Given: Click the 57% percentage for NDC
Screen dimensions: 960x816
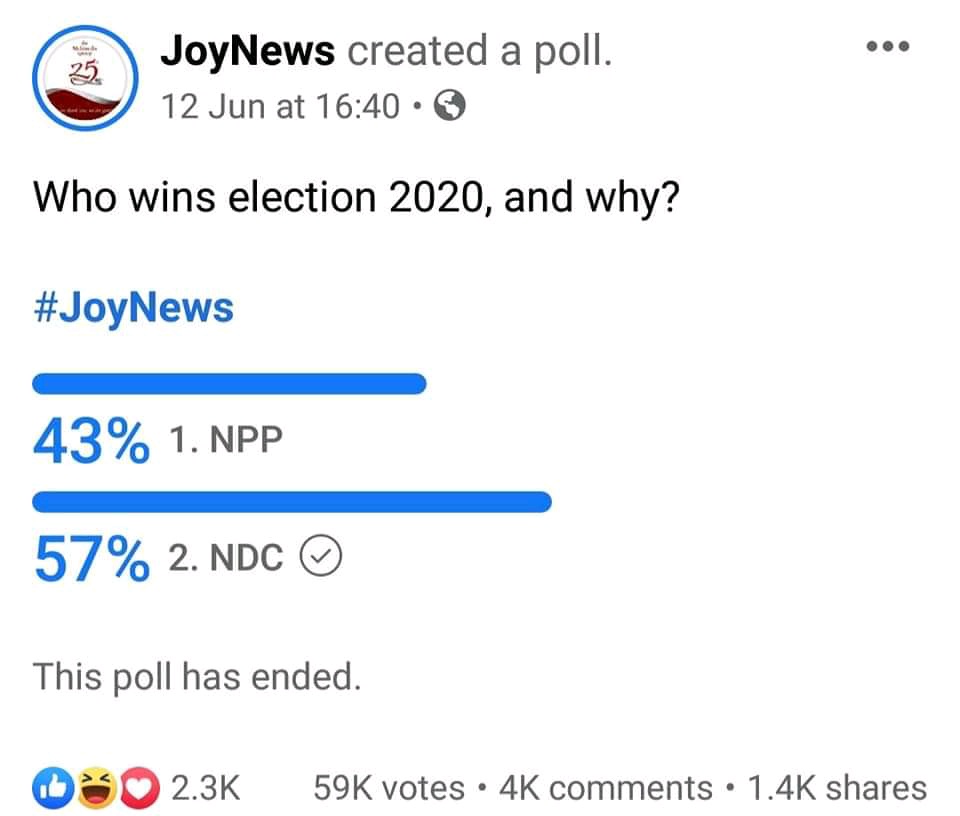Looking at the screenshot, I should coord(91,559).
